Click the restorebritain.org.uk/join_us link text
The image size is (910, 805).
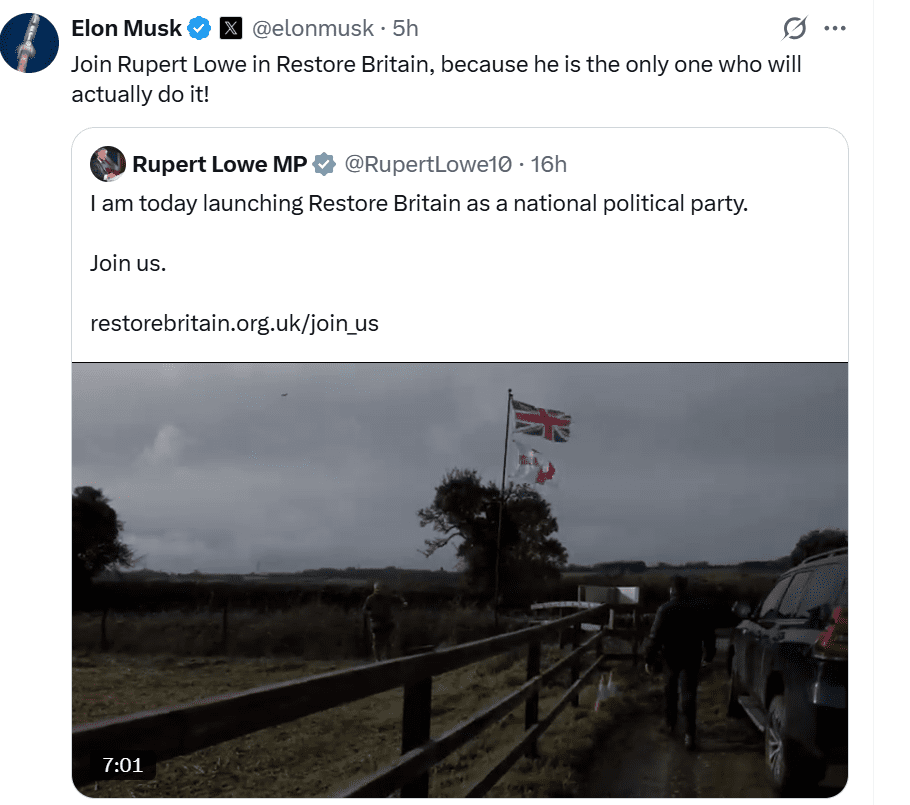[234, 323]
